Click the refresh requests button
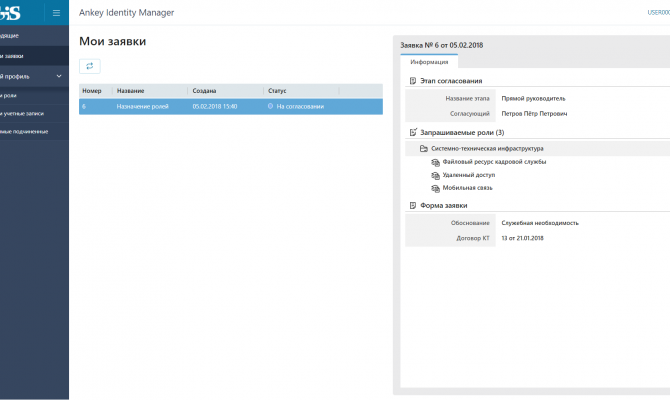Screen dimensions: 670x400 pos(89,66)
